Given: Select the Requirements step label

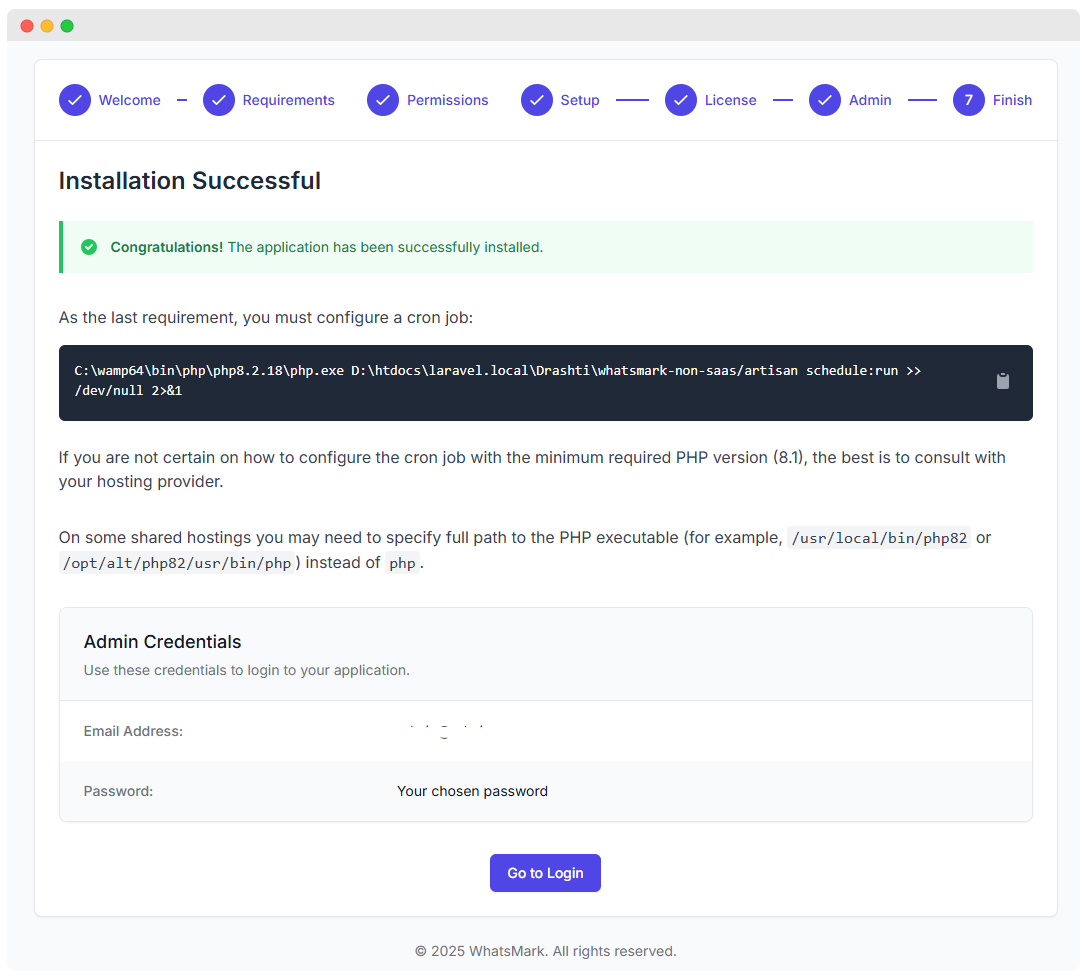Looking at the screenshot, I should click(288, 100).
